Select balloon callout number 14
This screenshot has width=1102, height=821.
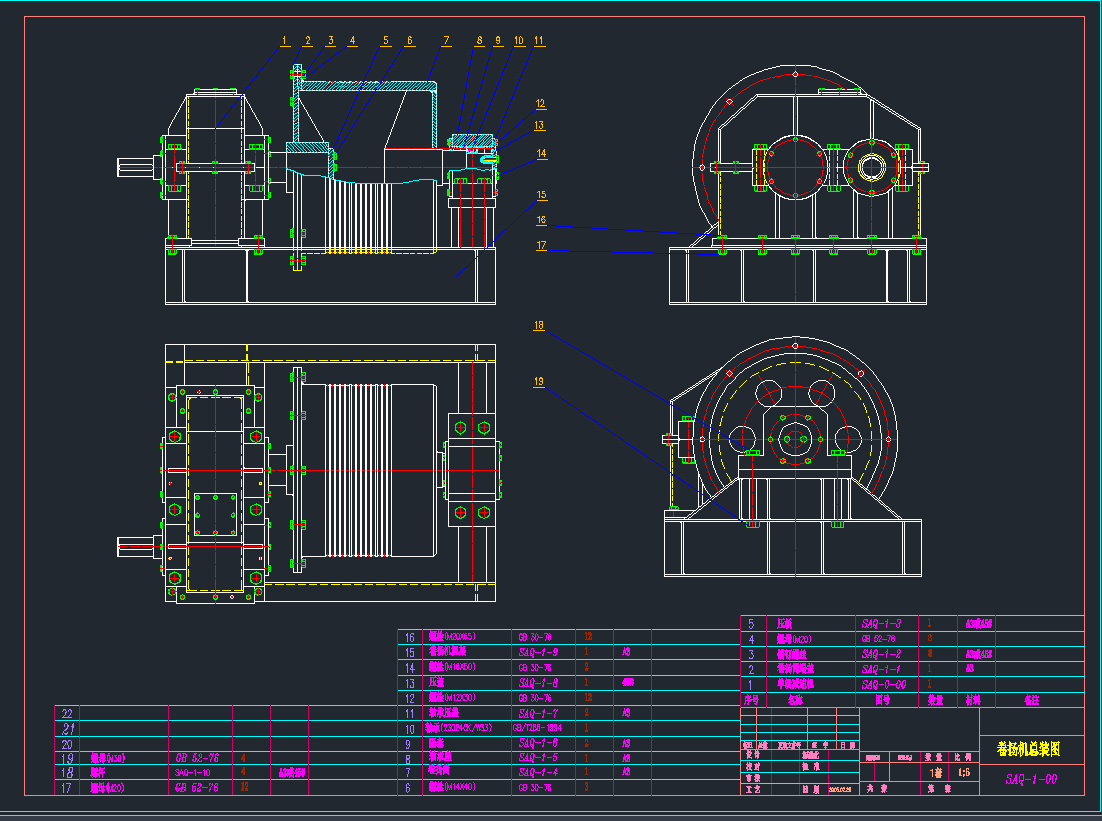coord(541,153)
